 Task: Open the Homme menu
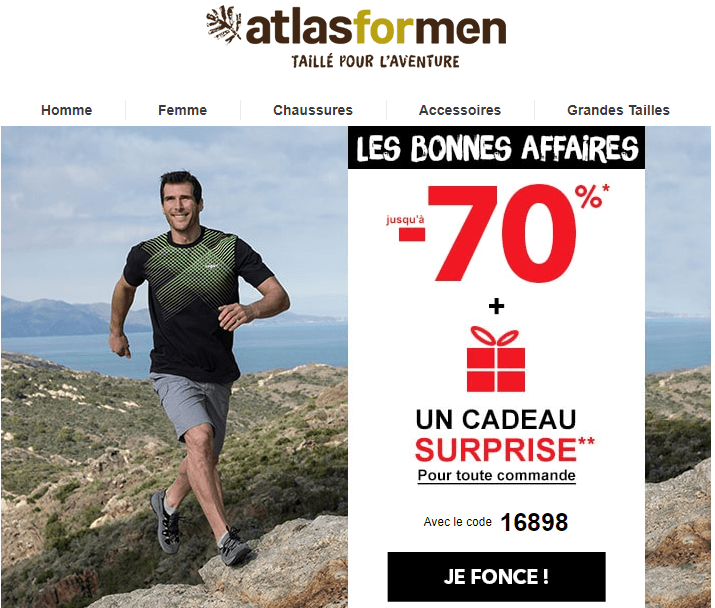click(67, 110)
